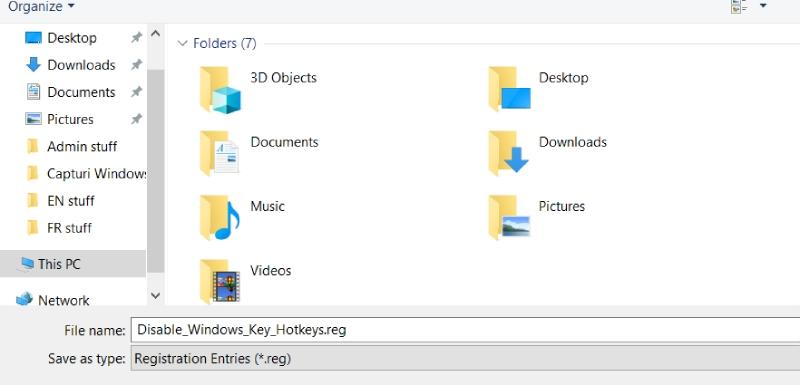Screen dimensions: 800x385
Task: Open the Organize dropdown menu
Action: pos(41,7)
